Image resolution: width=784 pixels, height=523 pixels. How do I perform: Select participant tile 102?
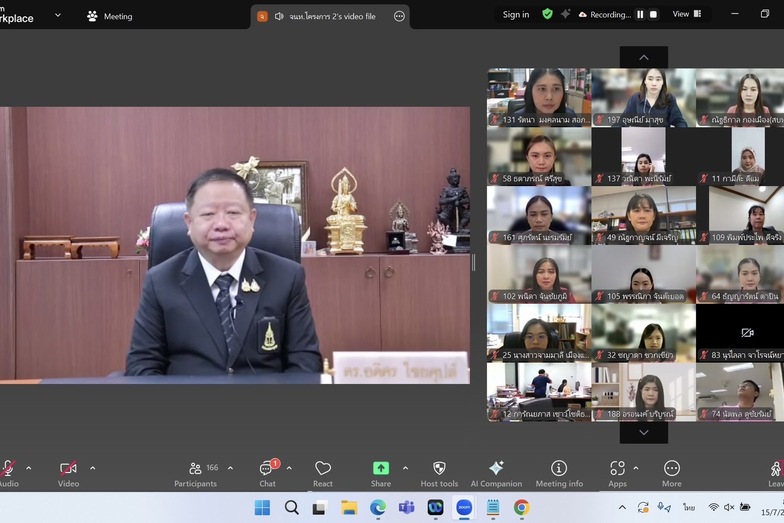coord(539,274)
